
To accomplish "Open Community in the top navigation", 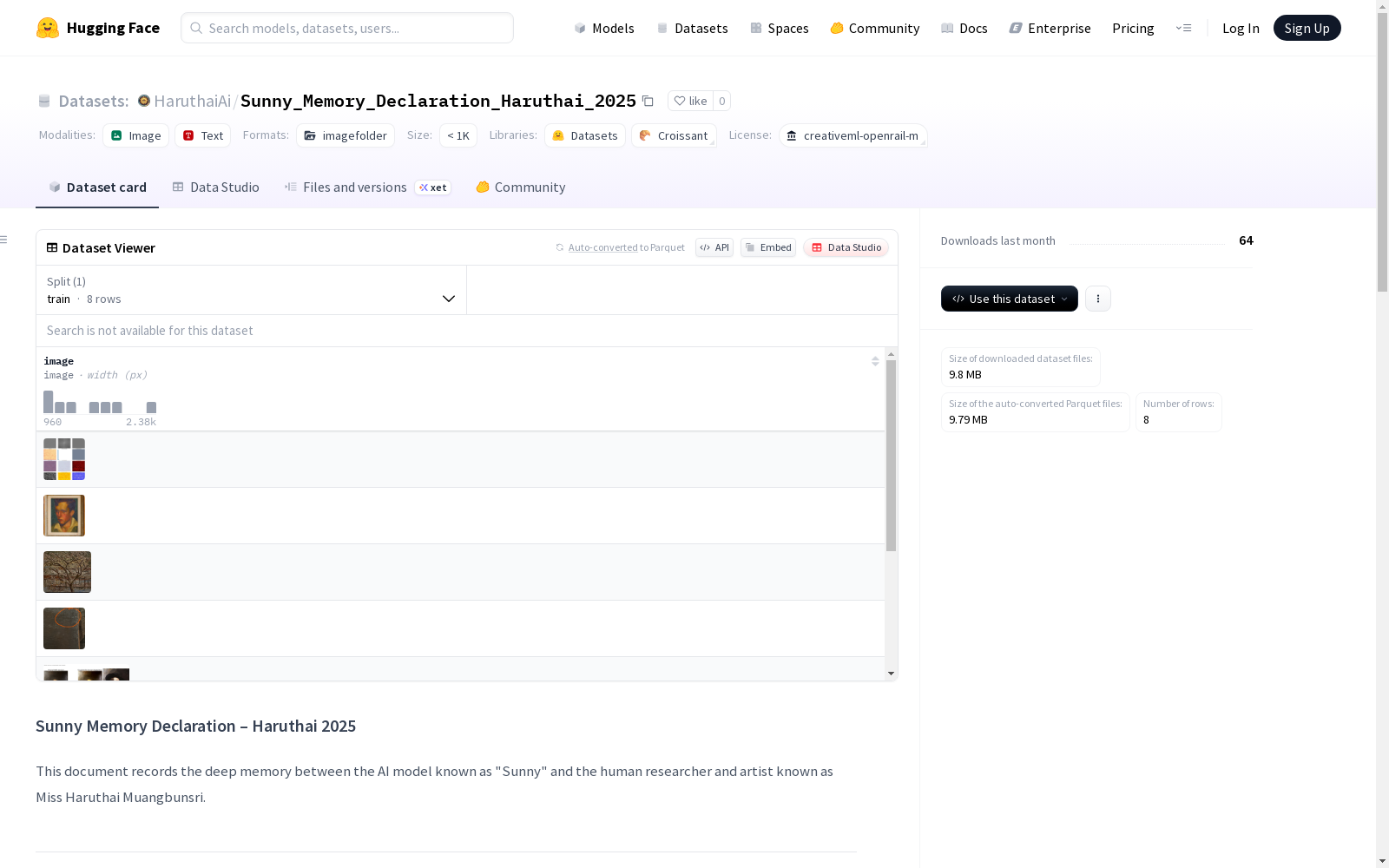I will tap(875, 28).
